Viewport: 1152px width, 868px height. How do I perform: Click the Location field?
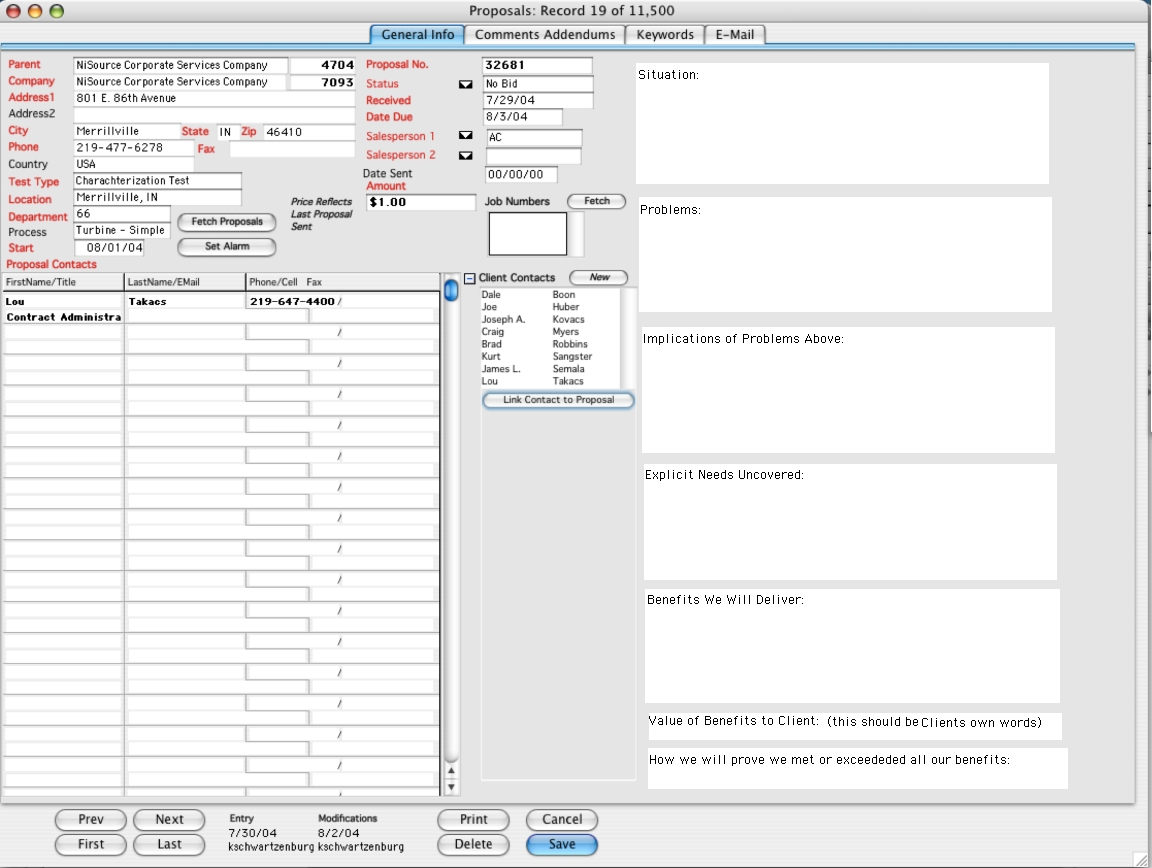tap(157, 198)
